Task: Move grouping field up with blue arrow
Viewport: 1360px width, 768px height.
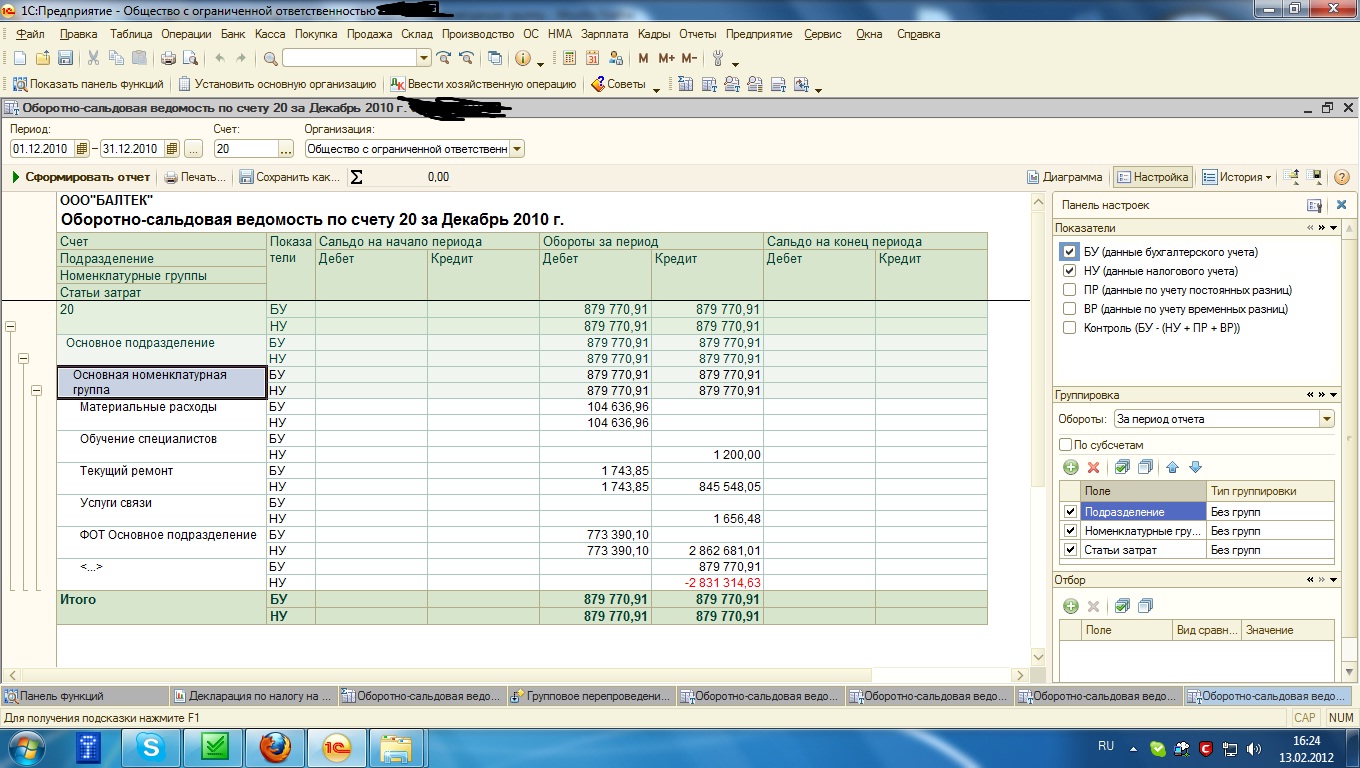Action: coord(1173,467)
